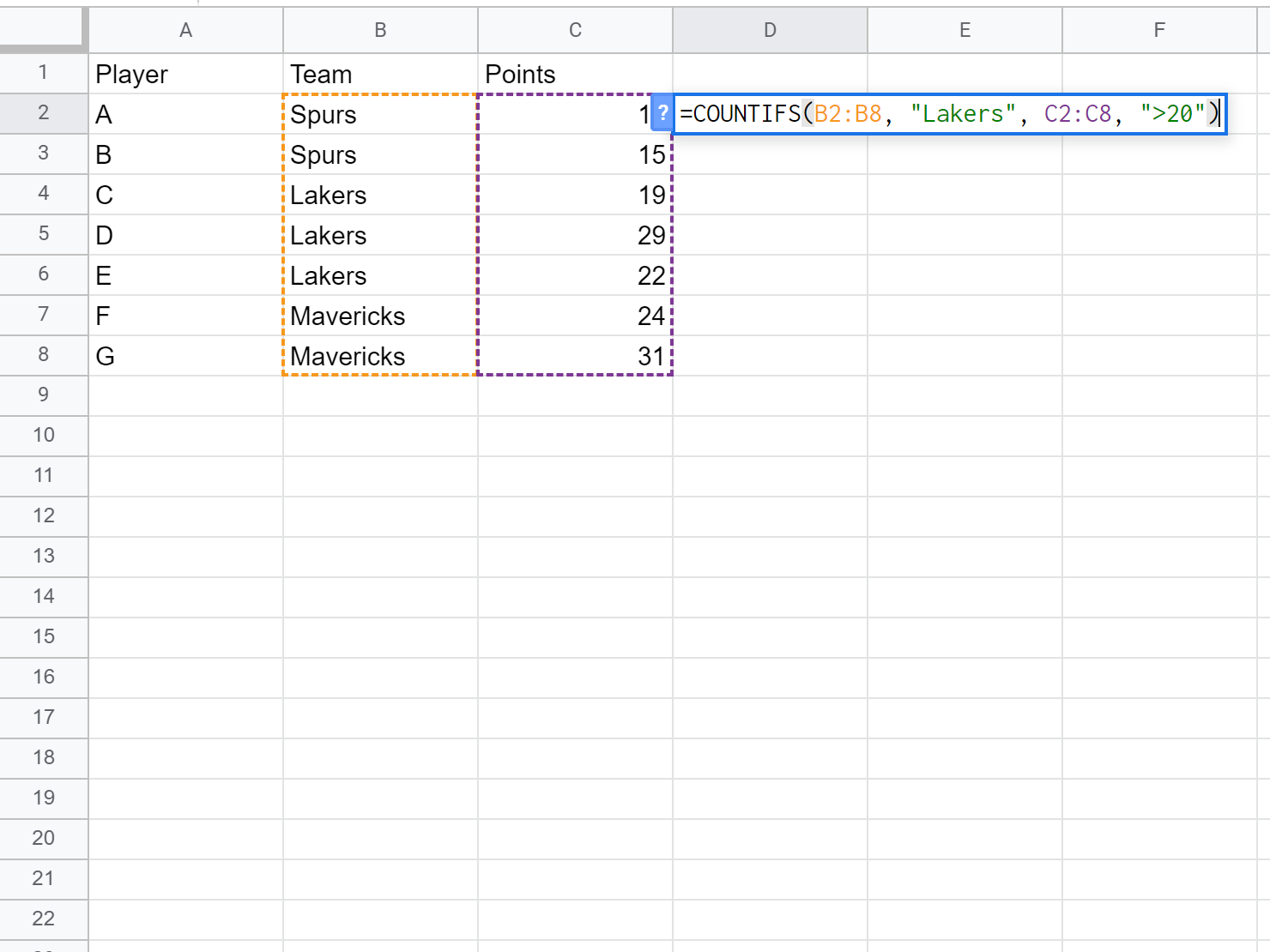This screenshot has width=1270, height=952.
Task: Select the cell containing Spurs in row 2
Action: [380, 113]
